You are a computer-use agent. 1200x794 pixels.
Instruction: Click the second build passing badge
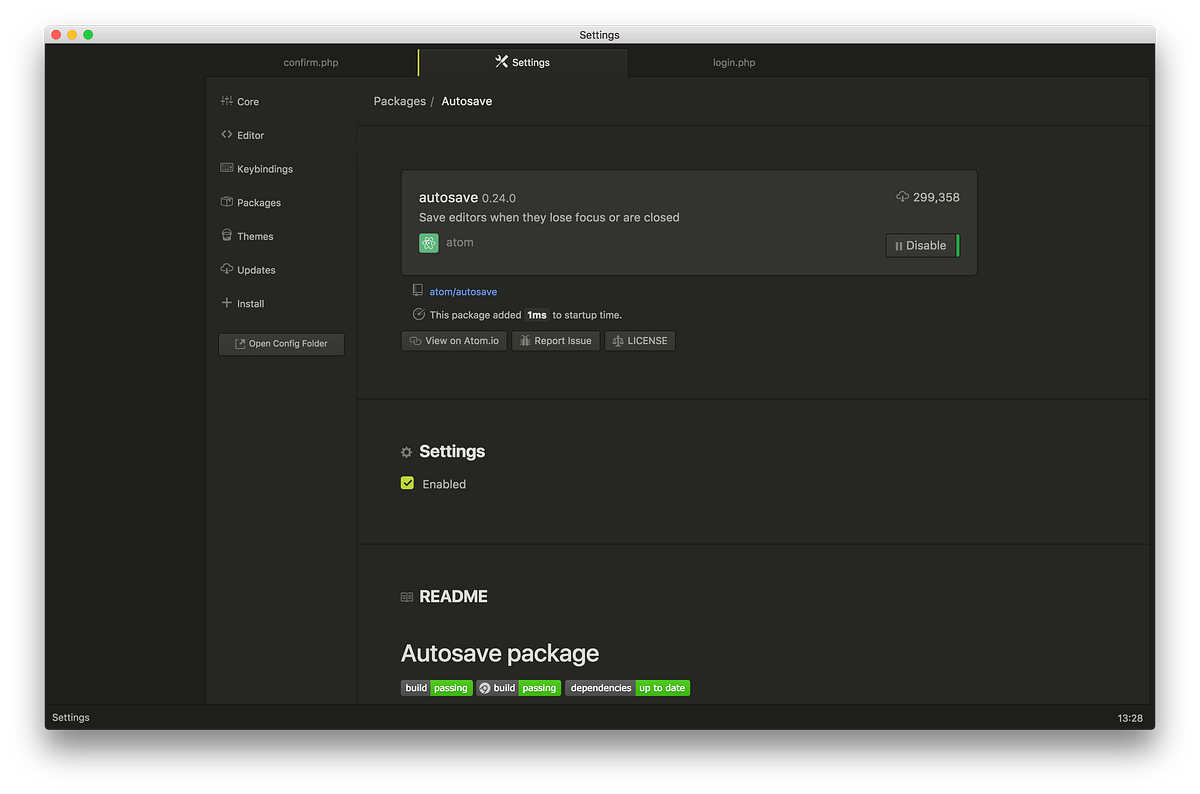click(x=519, y=688)
